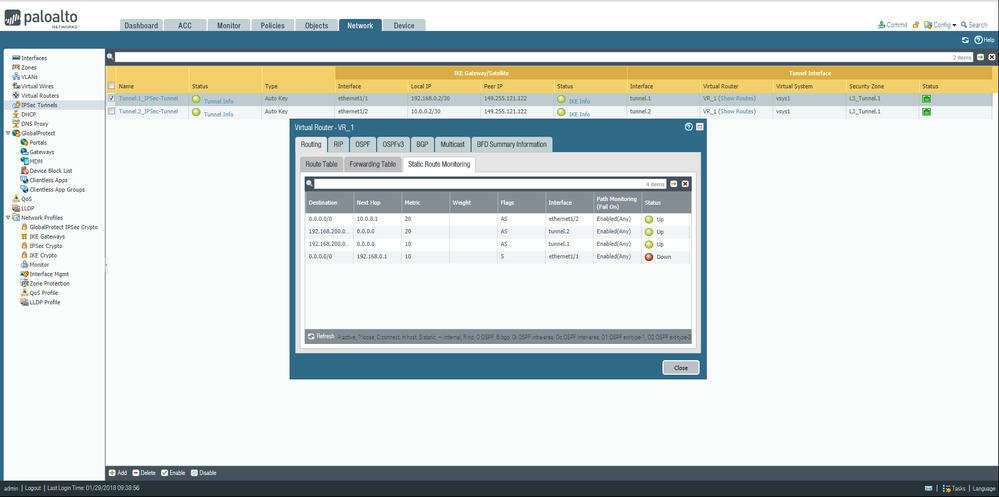
Task: Toggle the select-all checkbox in table header
Action: click(x=111, y=87)
